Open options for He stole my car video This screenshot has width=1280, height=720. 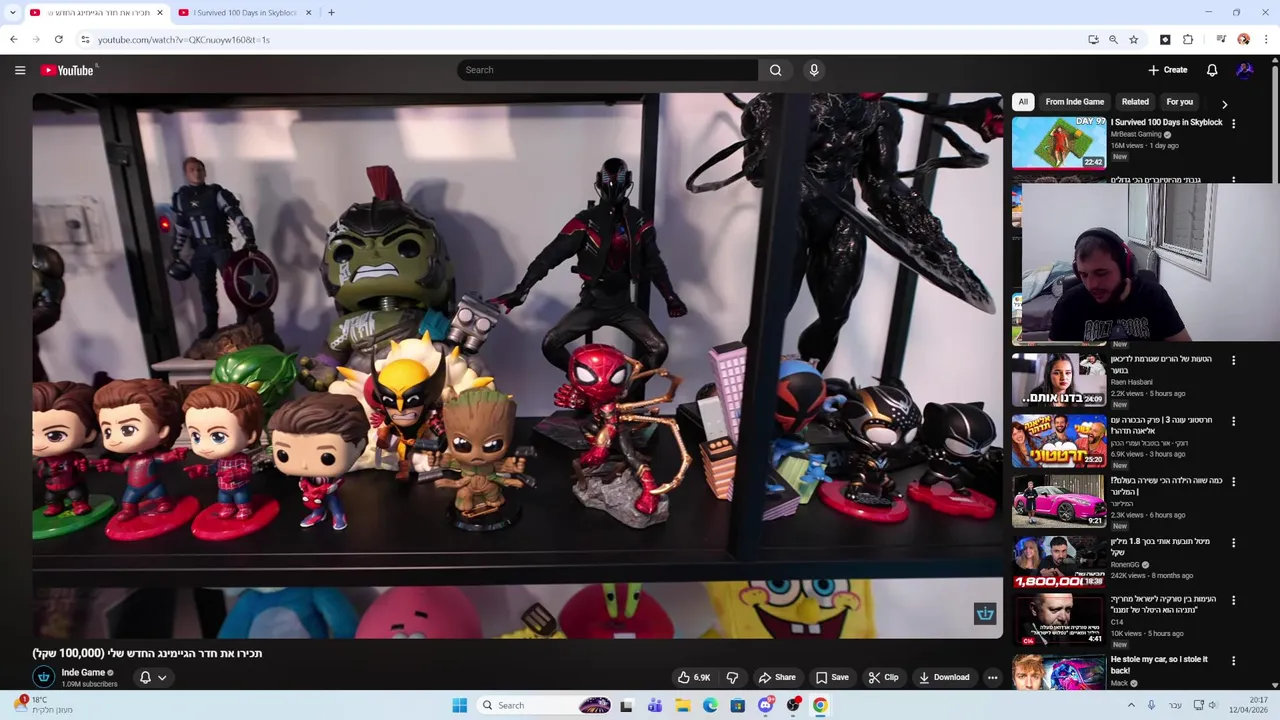pyautogui.click(x=1233, y=661)
